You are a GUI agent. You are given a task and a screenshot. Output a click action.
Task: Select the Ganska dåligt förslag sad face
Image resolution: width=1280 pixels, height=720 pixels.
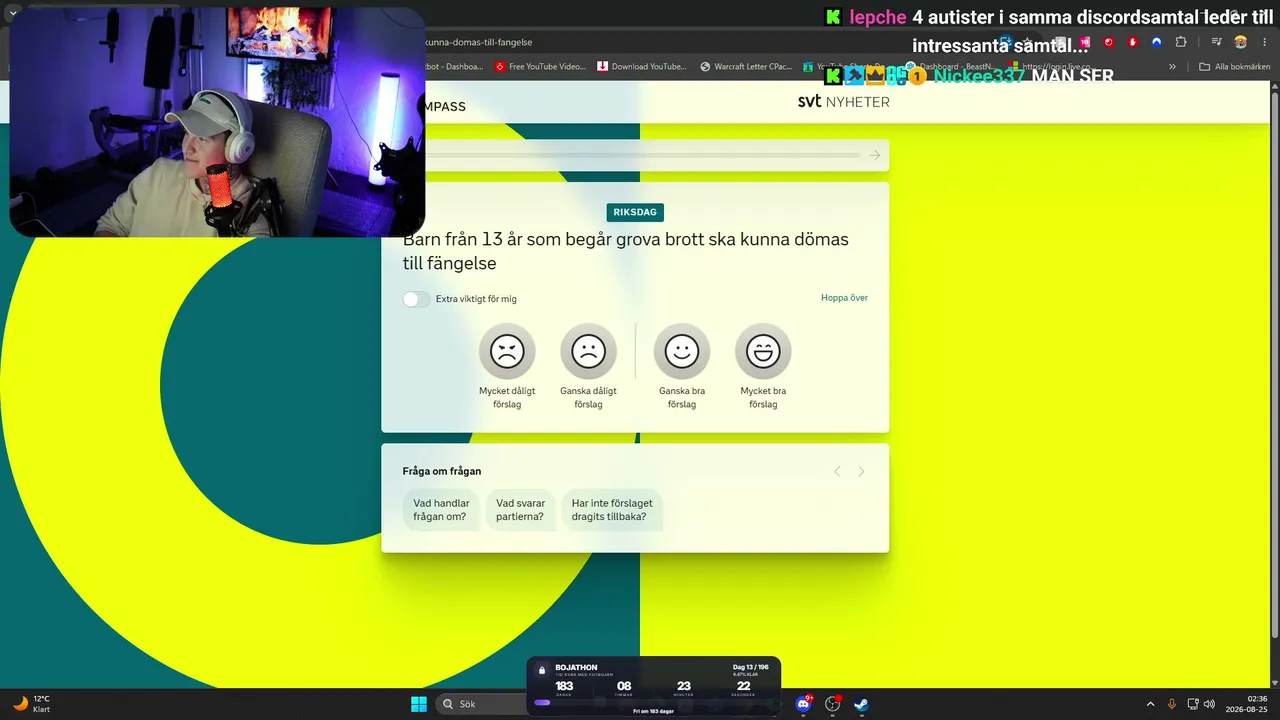click(x=588, y=351)
